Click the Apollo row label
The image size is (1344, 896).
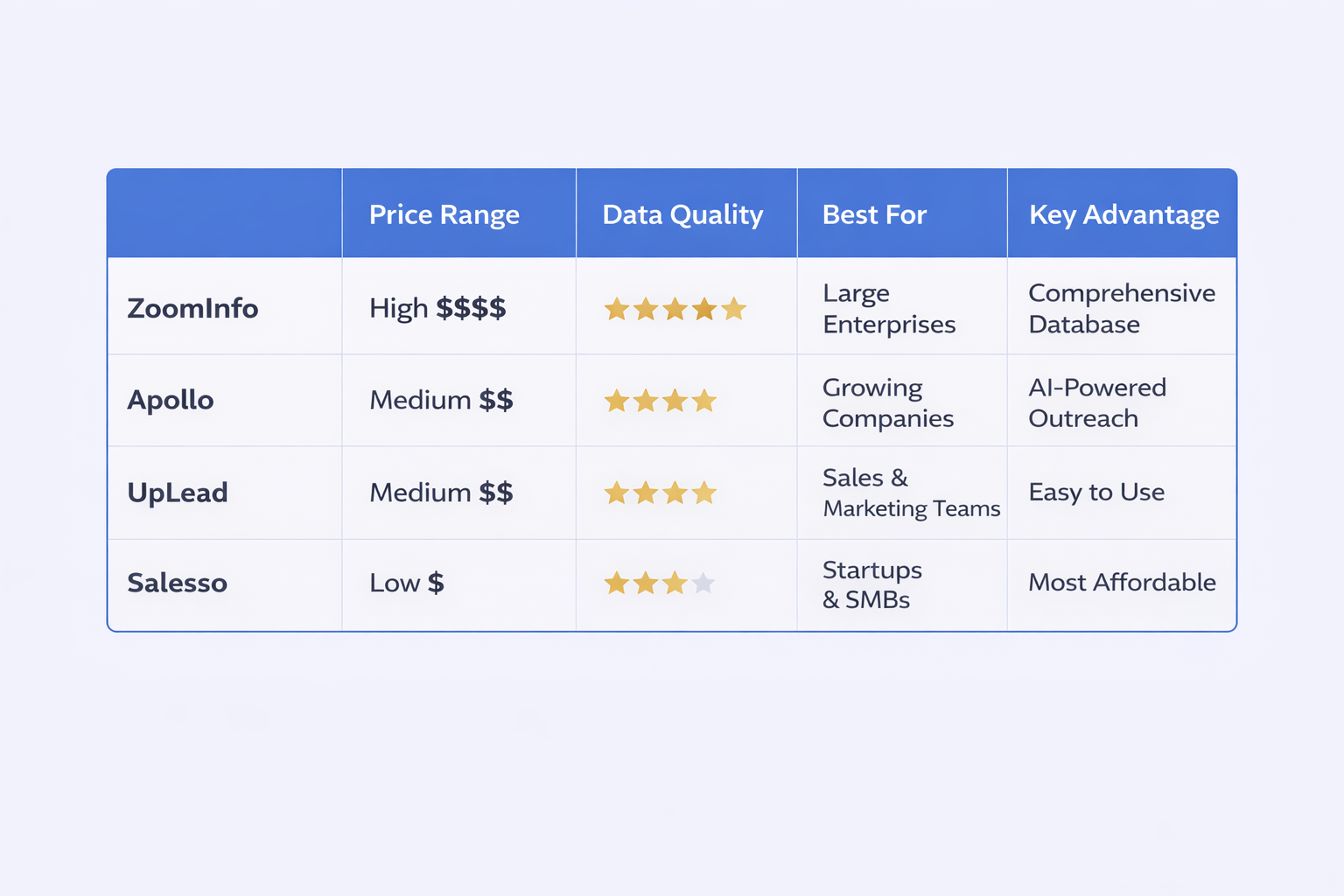click(x=171, y=401)
